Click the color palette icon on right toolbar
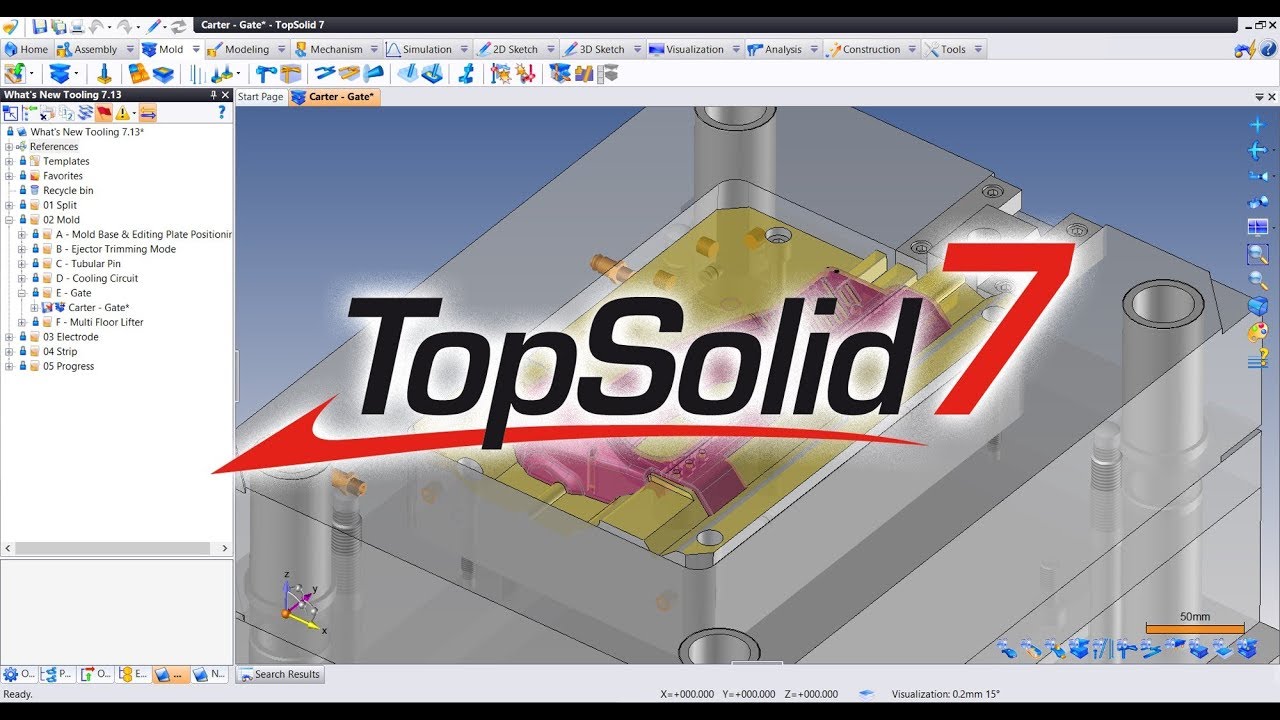The image size is (1280, 720). 1258,332
